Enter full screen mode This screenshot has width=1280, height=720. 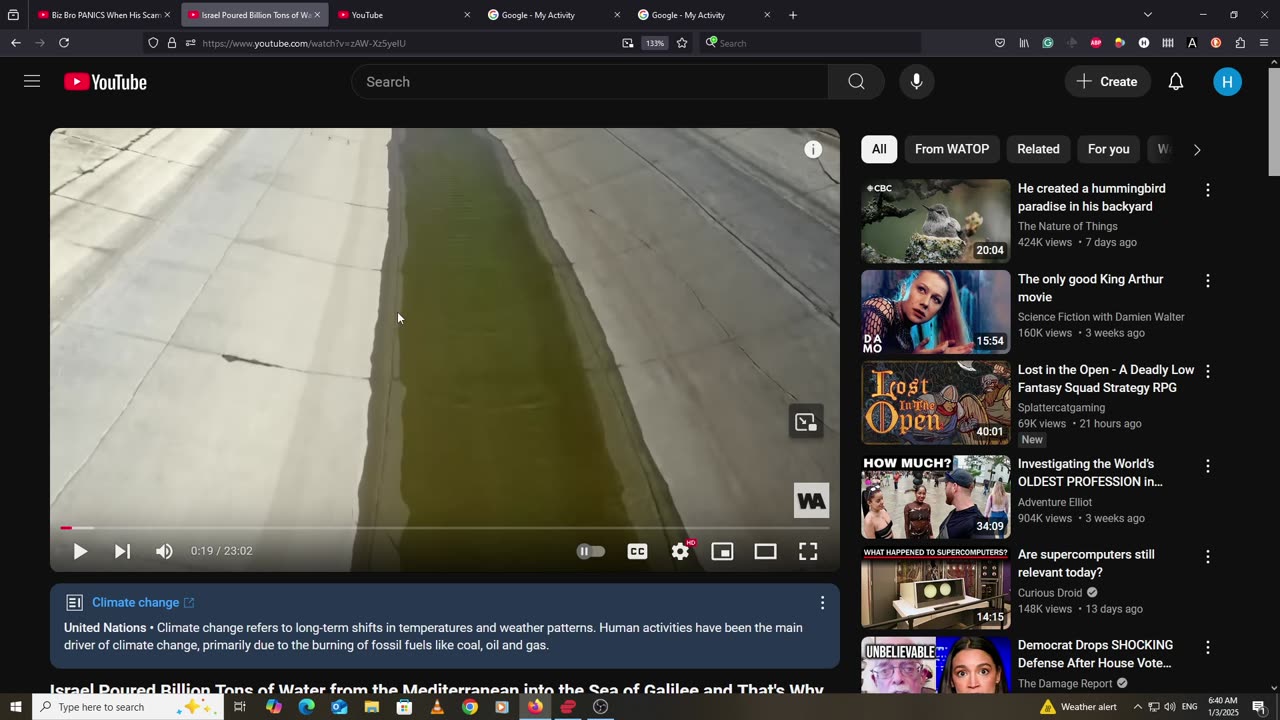pos(808,551)
